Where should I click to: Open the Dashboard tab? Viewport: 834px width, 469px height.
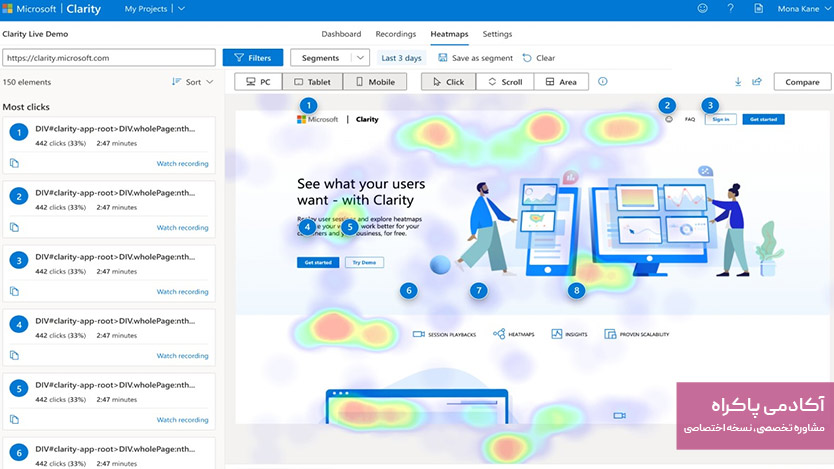(341, 34)
